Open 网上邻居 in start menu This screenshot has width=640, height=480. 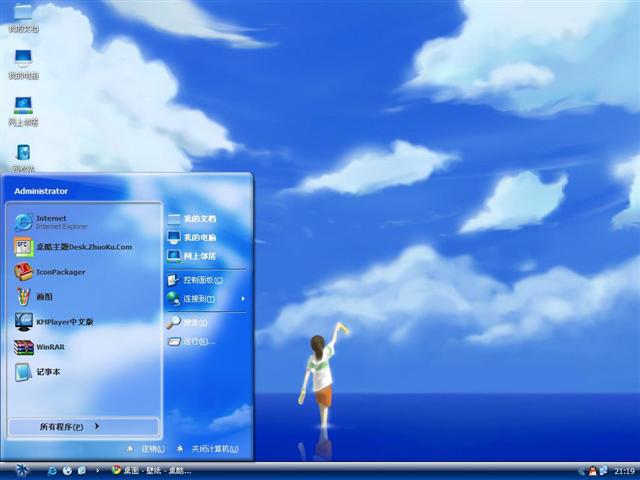(x=192, y=256)
